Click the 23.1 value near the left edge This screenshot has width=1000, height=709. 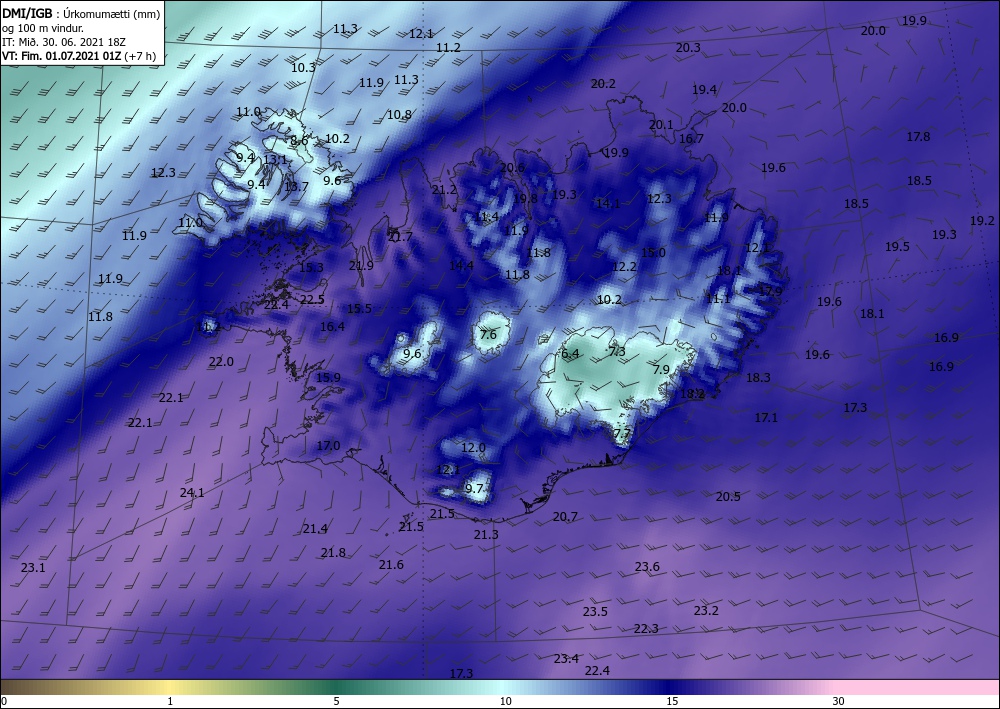coord(33,567)
